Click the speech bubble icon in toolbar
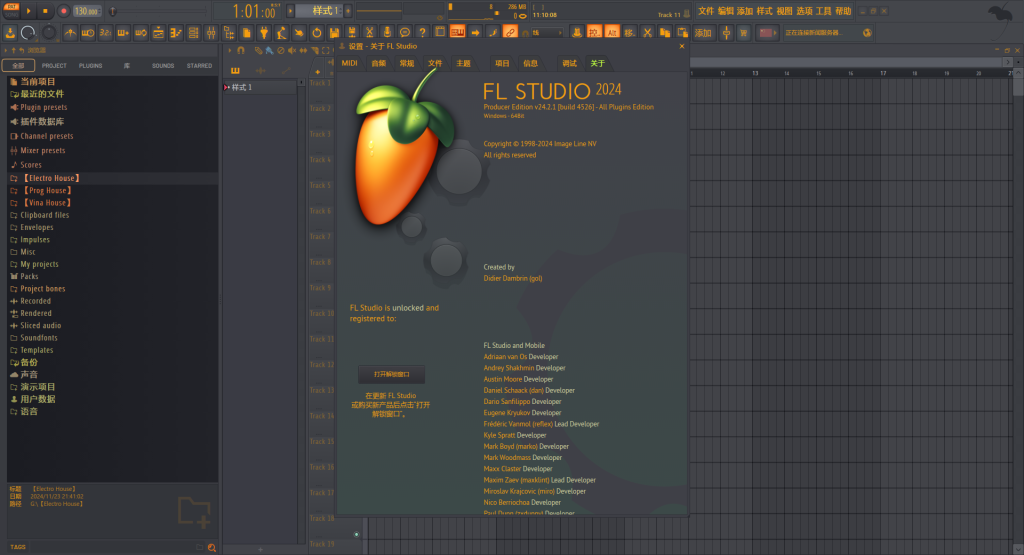Viewport: 1024px width, 555px height. 405,33
